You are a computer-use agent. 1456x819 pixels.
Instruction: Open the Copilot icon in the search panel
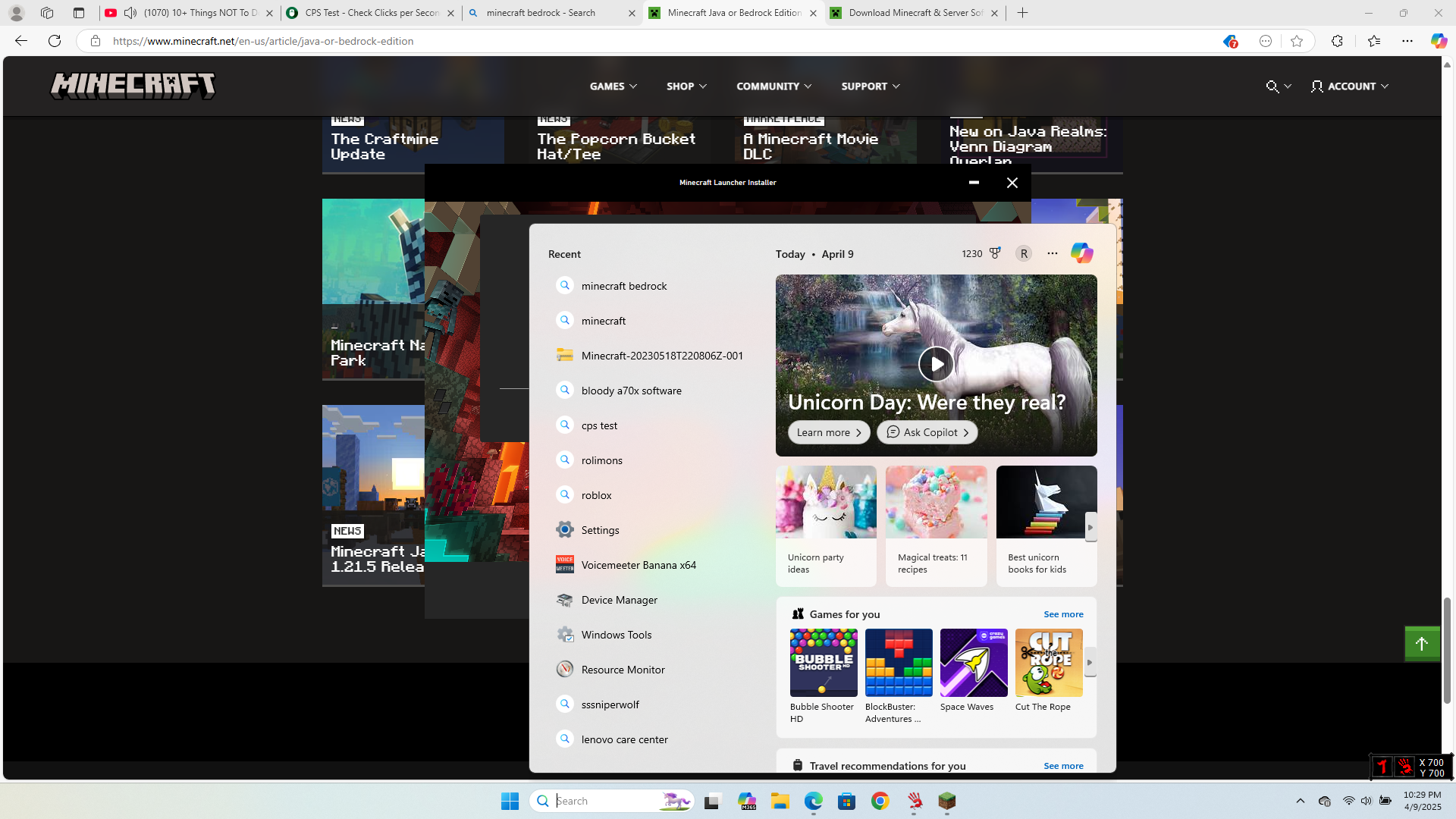click(1082, 253)
